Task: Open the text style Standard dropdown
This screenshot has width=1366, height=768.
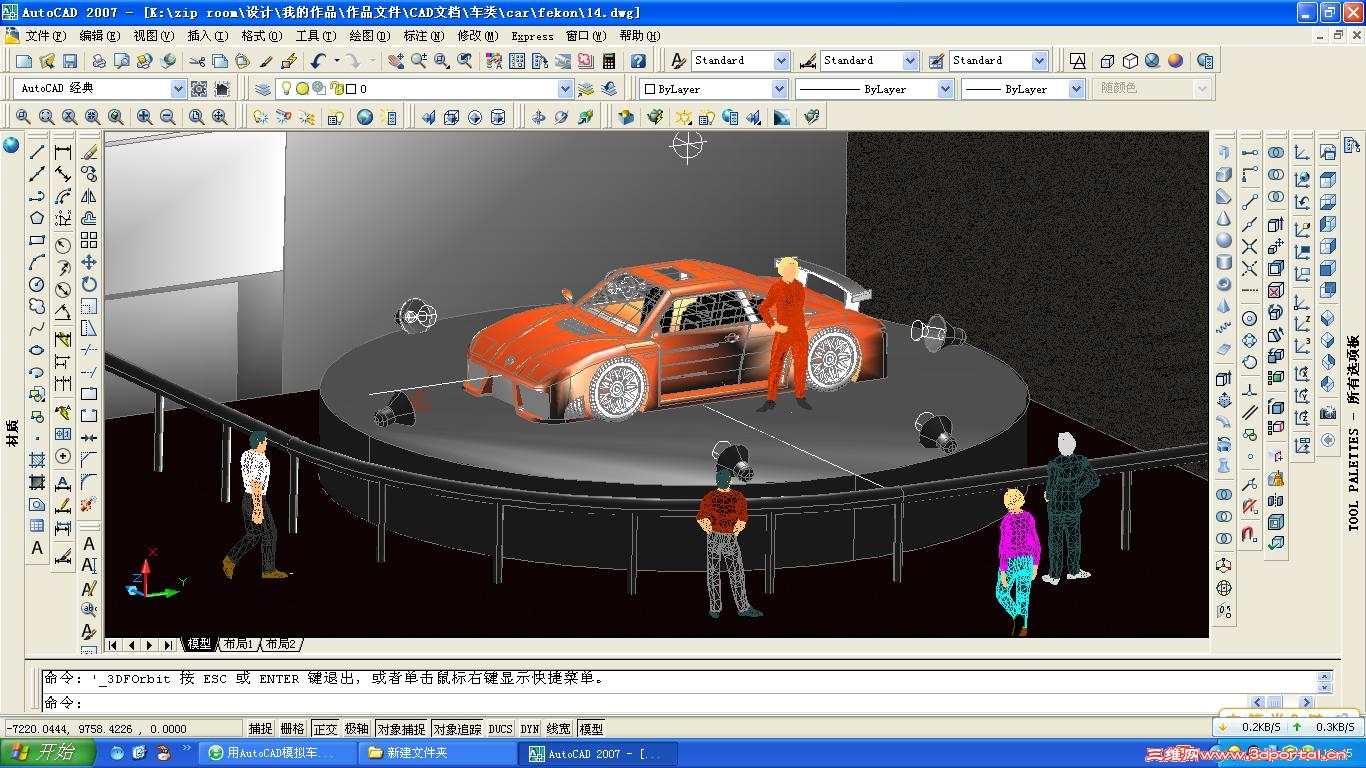Action: pyautogui.click(x=781, y=61)
